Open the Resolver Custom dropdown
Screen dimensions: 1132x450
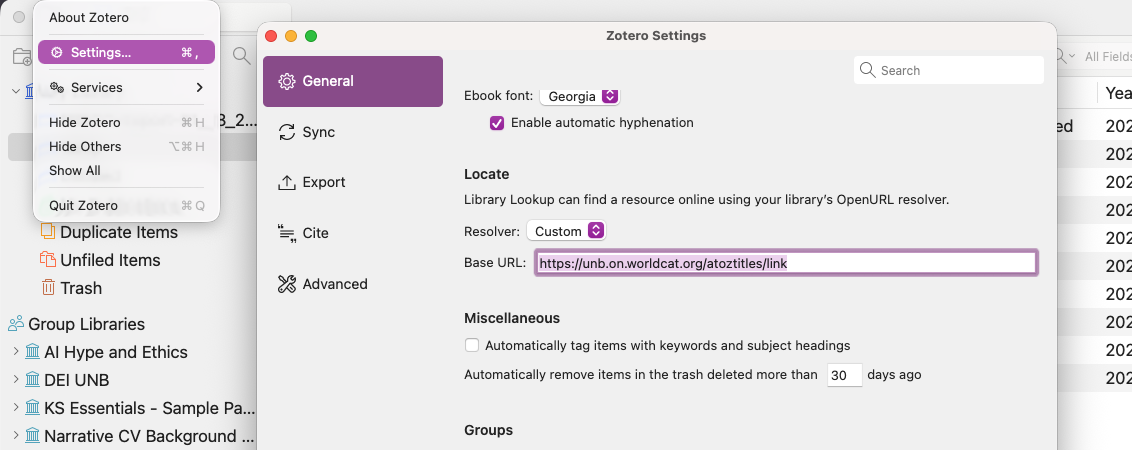pos(566,231)
